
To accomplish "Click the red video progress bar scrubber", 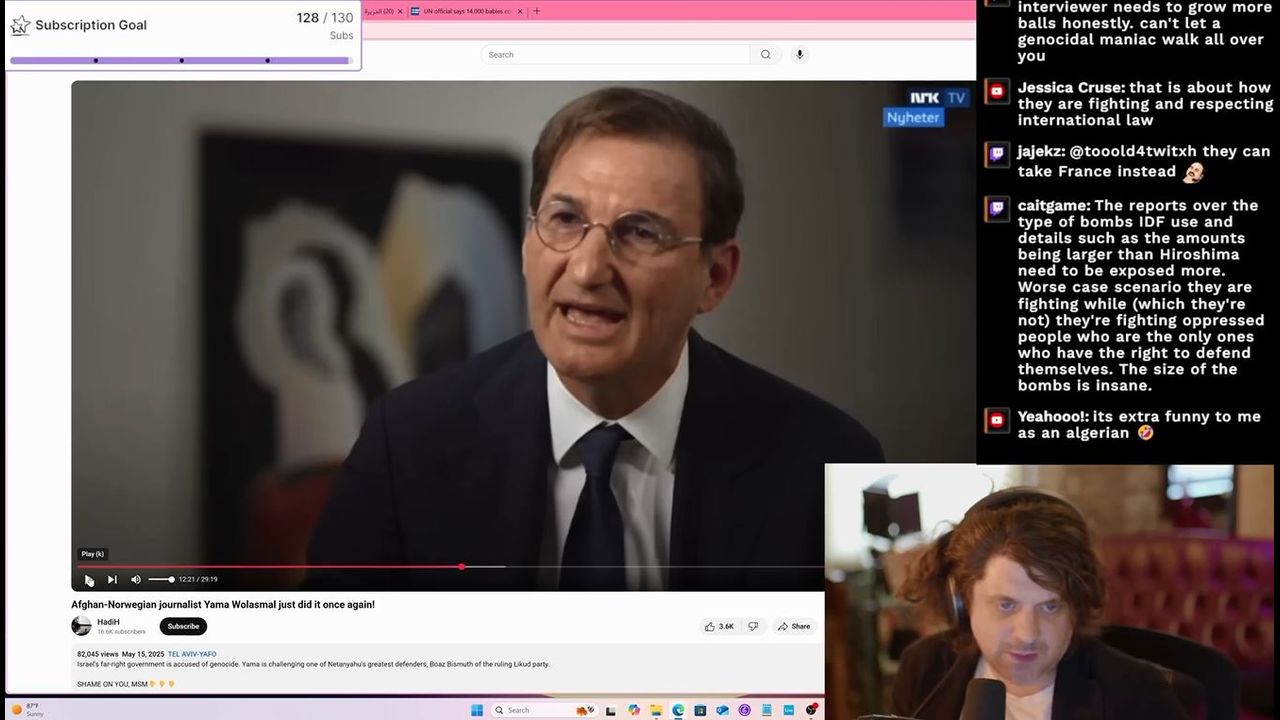I will tap(461, 567).
